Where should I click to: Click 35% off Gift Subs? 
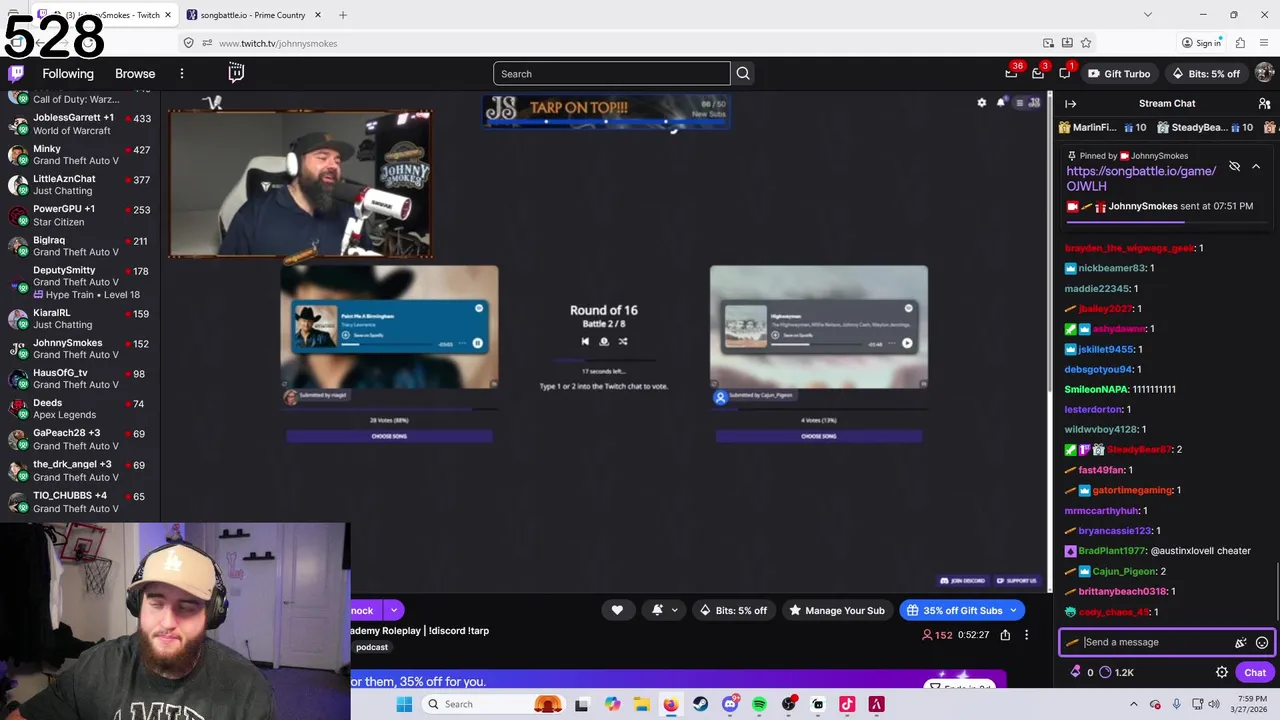(961, 610)
